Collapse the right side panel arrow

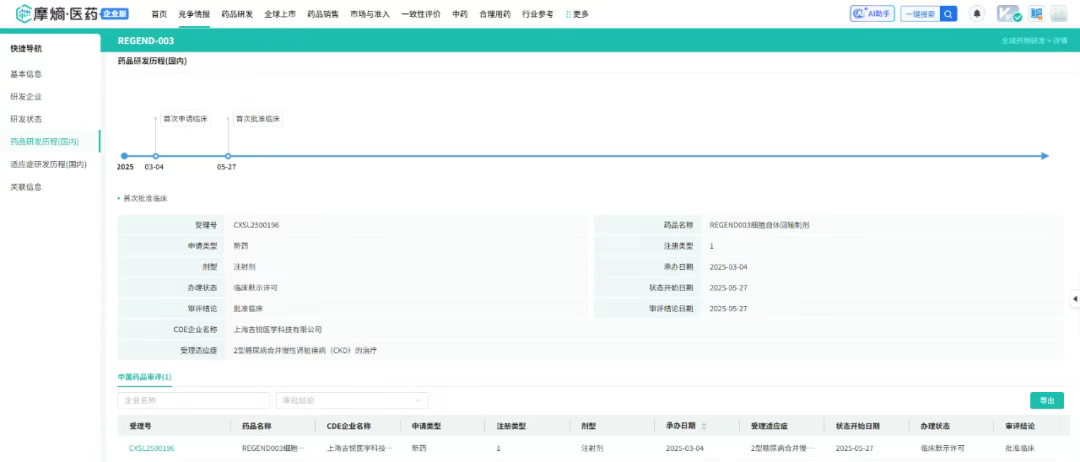pos(1075,299)
